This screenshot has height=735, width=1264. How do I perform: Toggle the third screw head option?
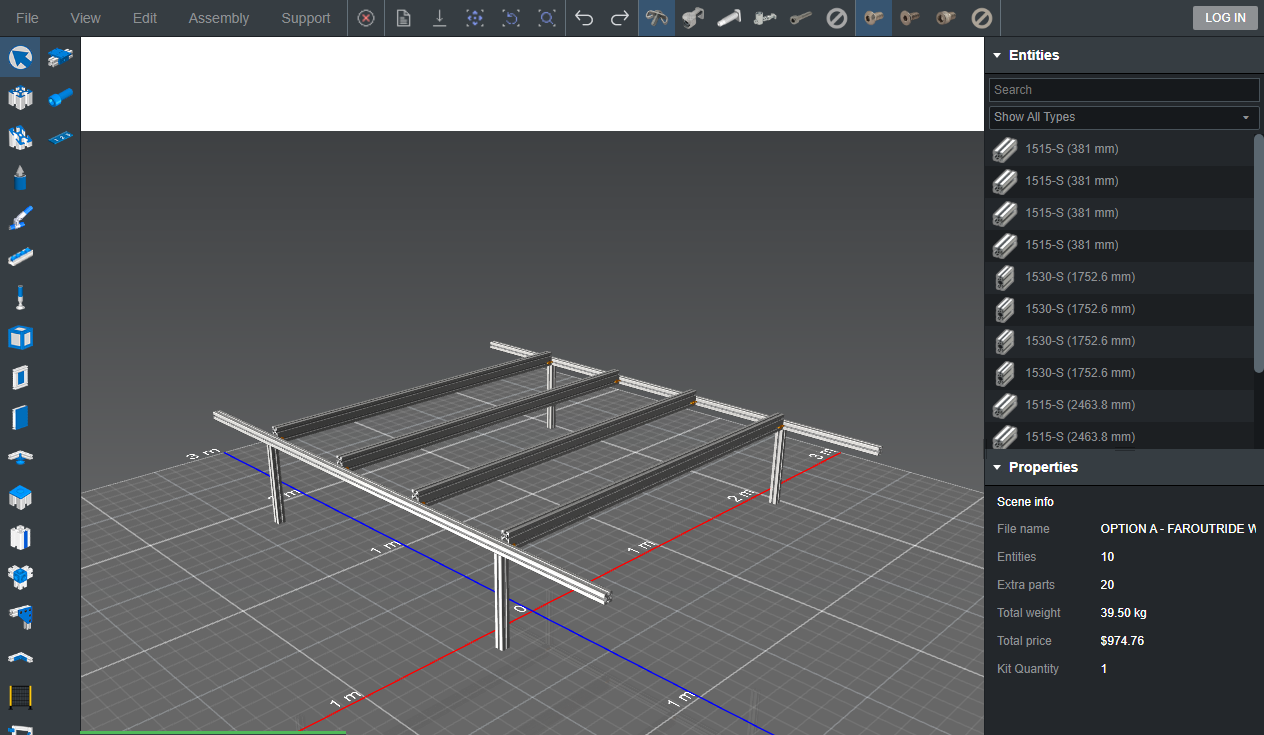pos(946,18)
